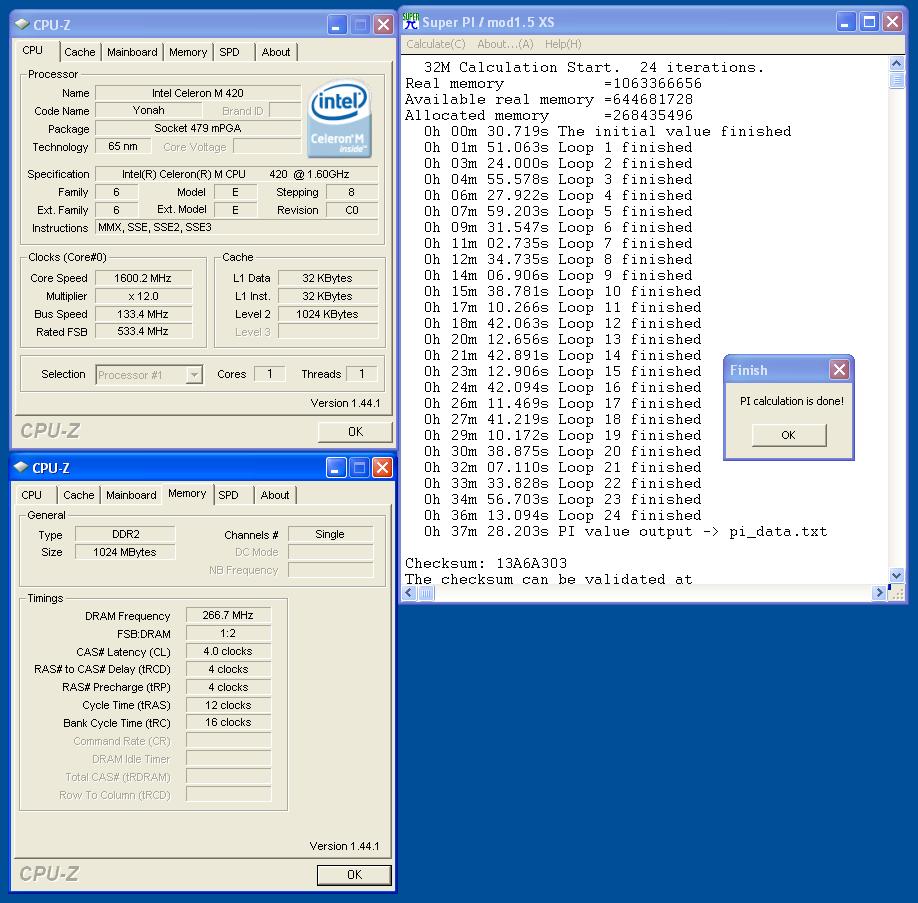Switch to Cache tab in top CPU-Z
918x903 pixels.
[x=80, y=52]
